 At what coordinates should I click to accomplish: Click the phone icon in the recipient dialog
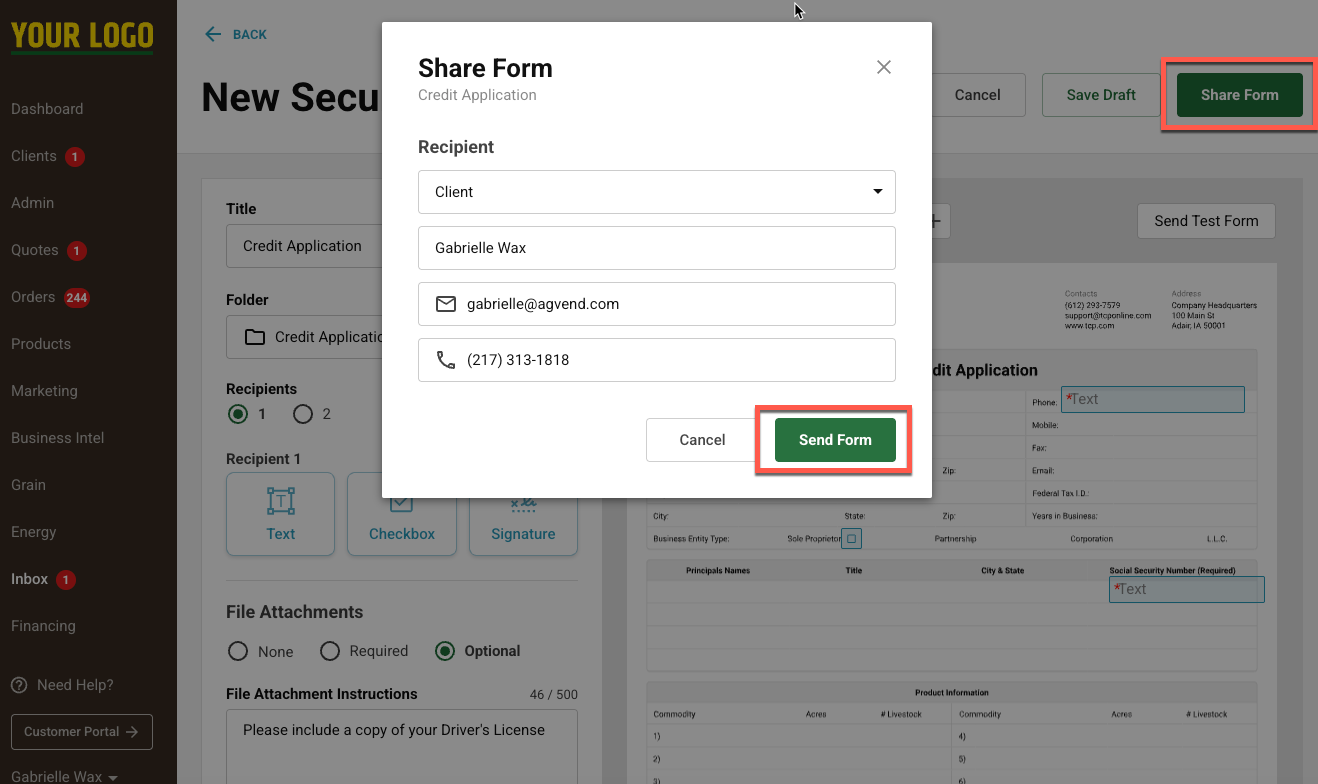point(445,359)
